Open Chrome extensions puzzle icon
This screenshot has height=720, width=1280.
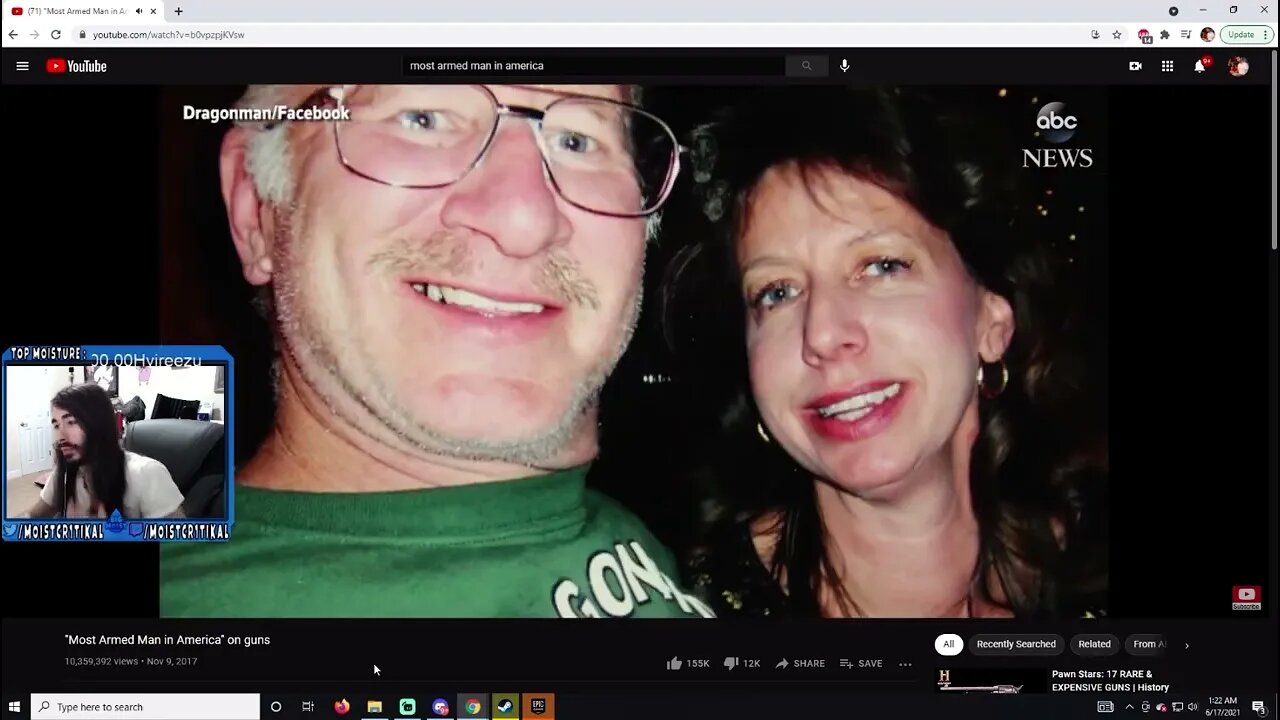tap(1165, 34)
